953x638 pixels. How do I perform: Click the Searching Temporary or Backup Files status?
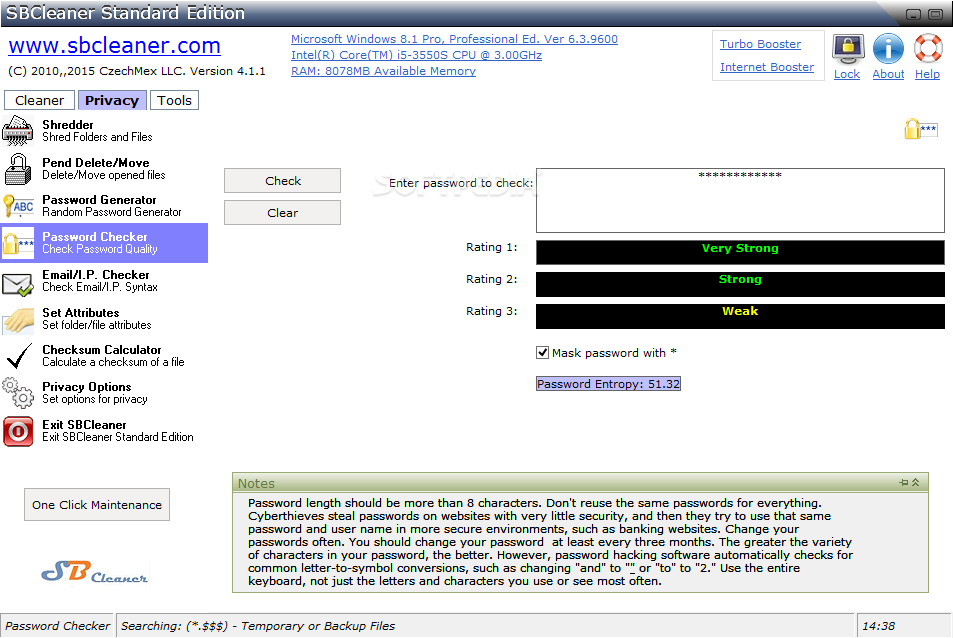[x=258, y=626]
